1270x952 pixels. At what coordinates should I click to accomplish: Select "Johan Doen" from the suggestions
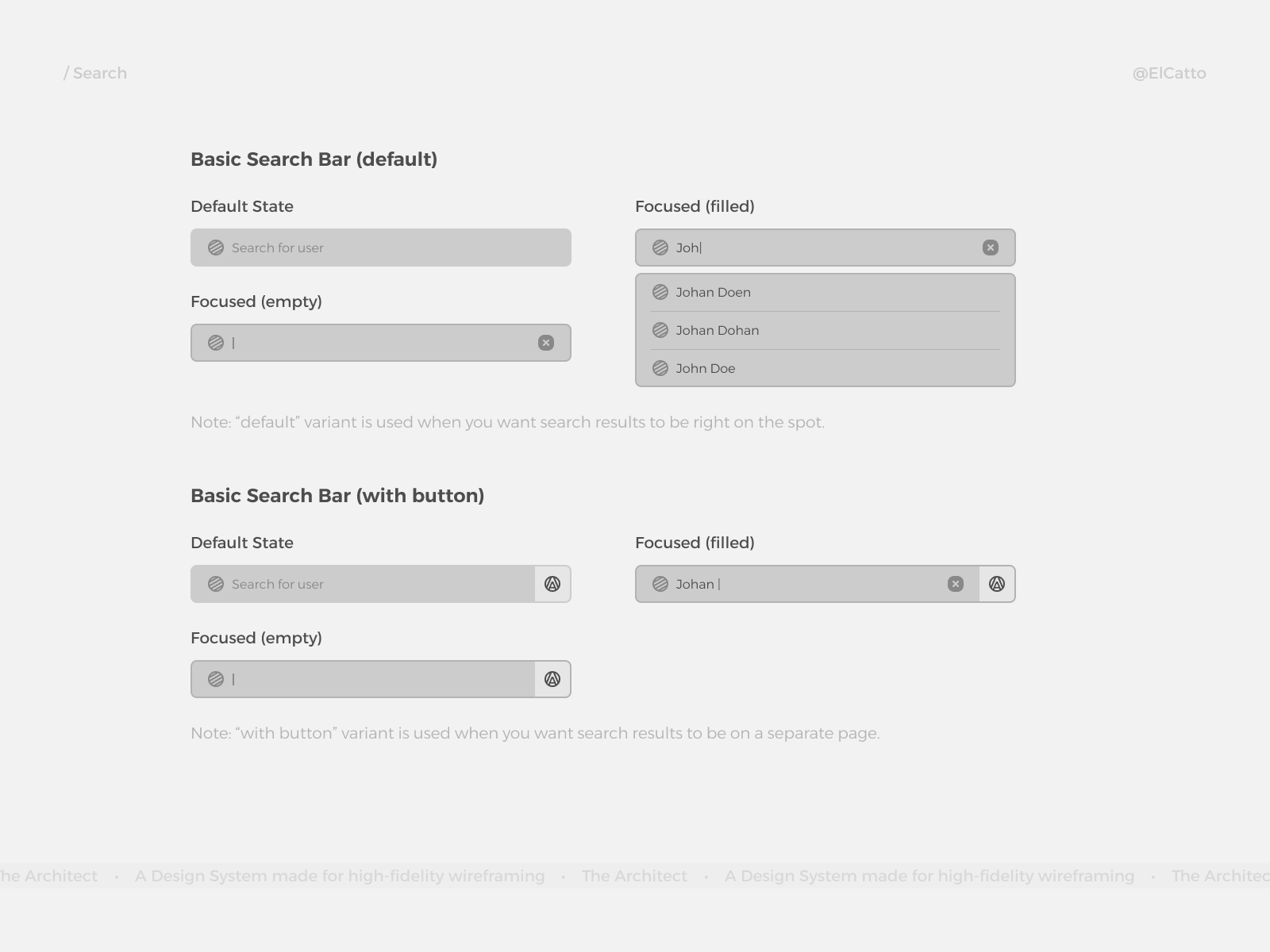click(x=714, y=292)
